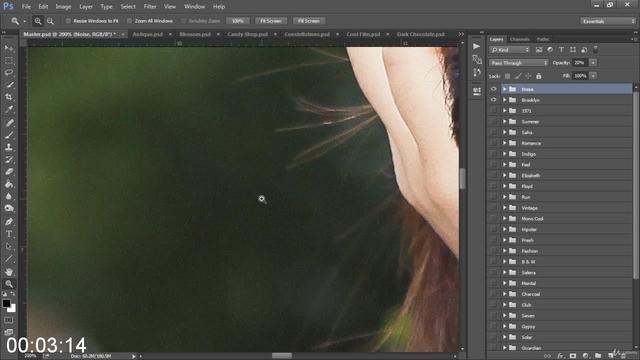This screenshot has width=640, height=360.
Task: Select the Rectangular Marquee tool
Action: [9, 61]
